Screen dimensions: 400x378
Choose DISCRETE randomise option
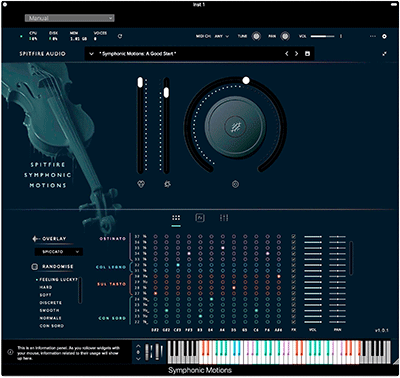click(51, 303)
